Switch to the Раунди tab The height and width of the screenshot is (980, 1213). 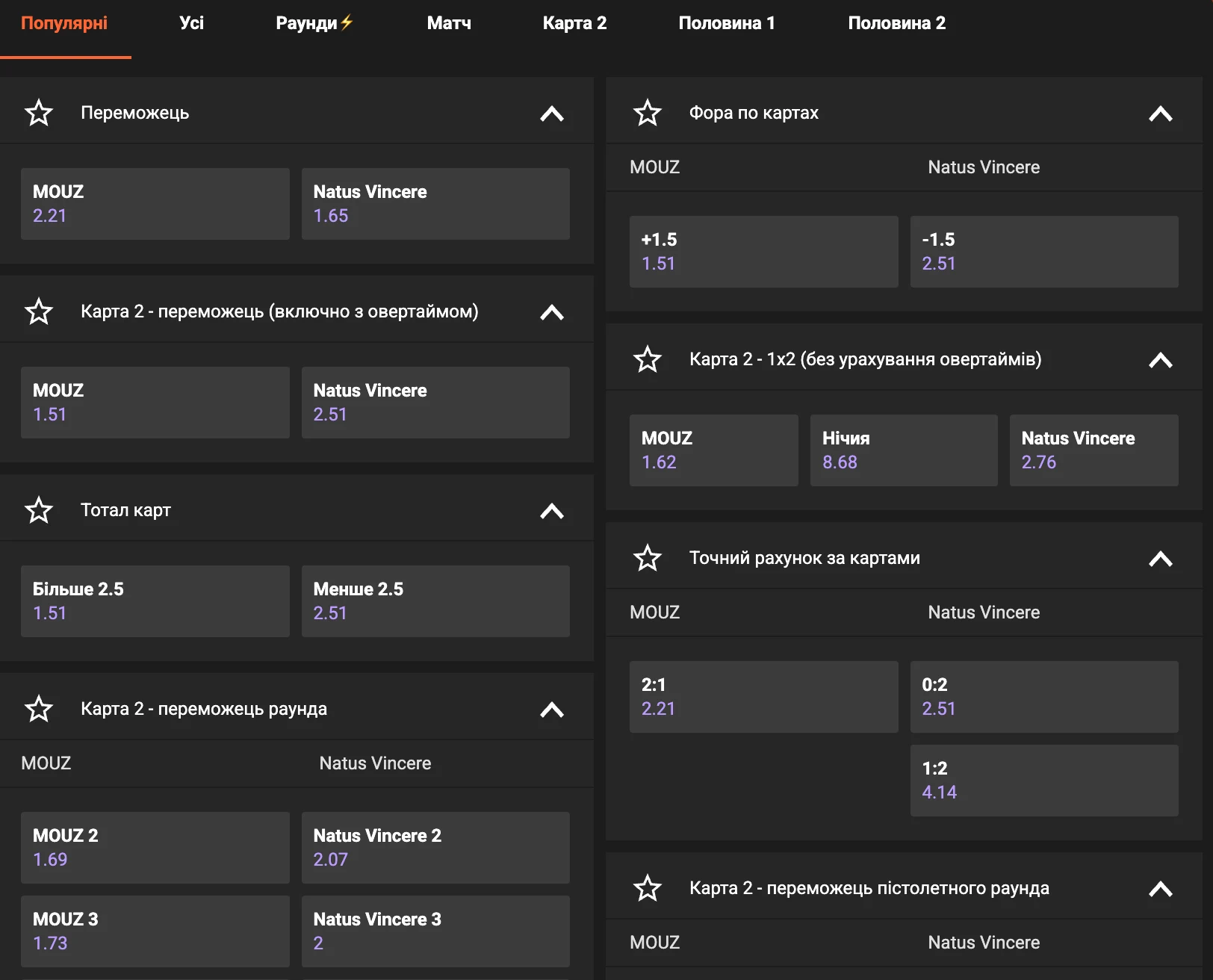click(314, 23)
